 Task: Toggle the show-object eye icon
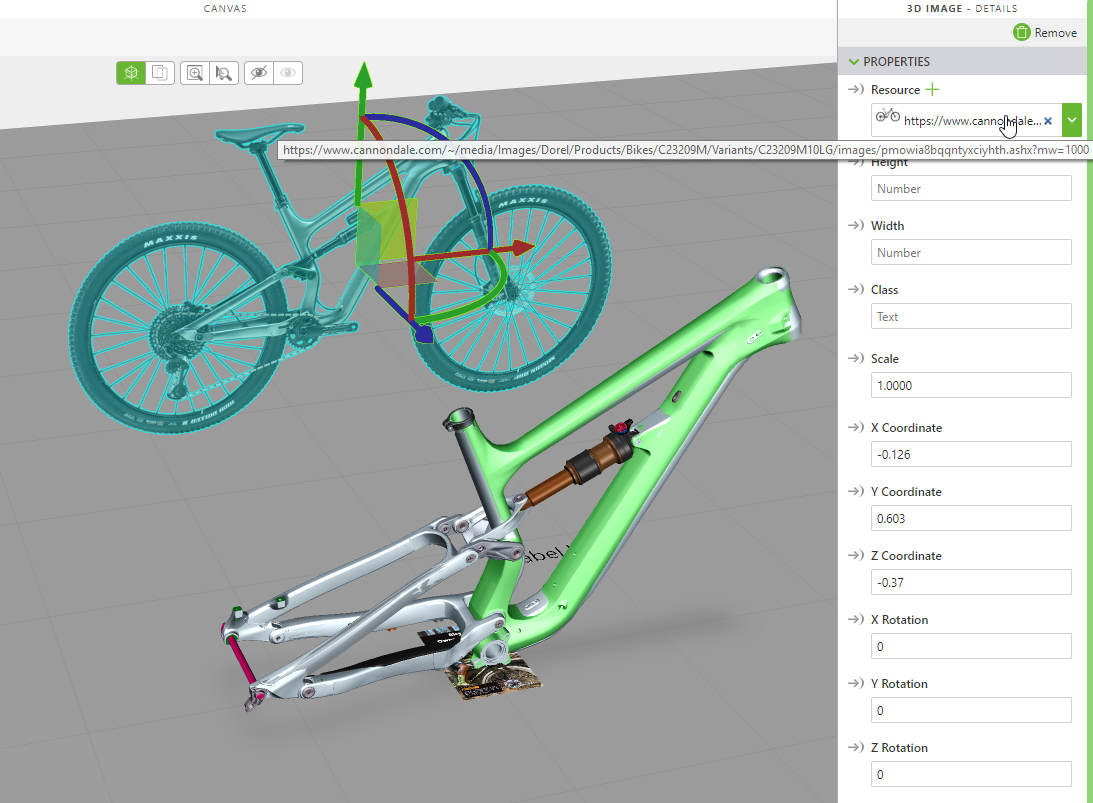point(288,72)
